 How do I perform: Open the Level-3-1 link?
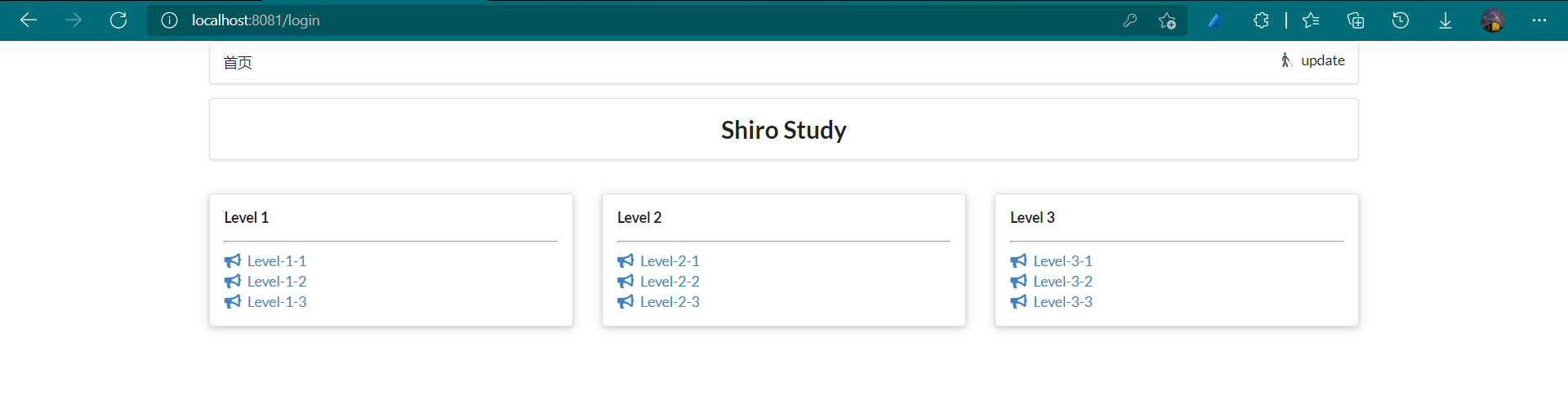coord(1062,261)
